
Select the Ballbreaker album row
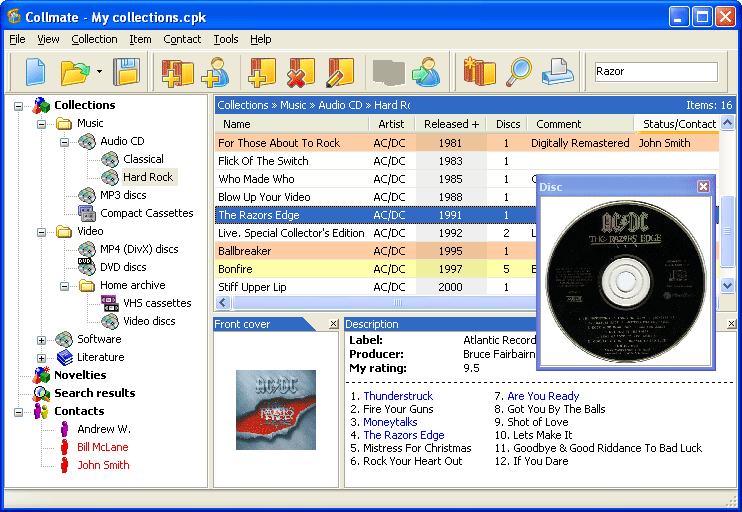coord(376,251)
